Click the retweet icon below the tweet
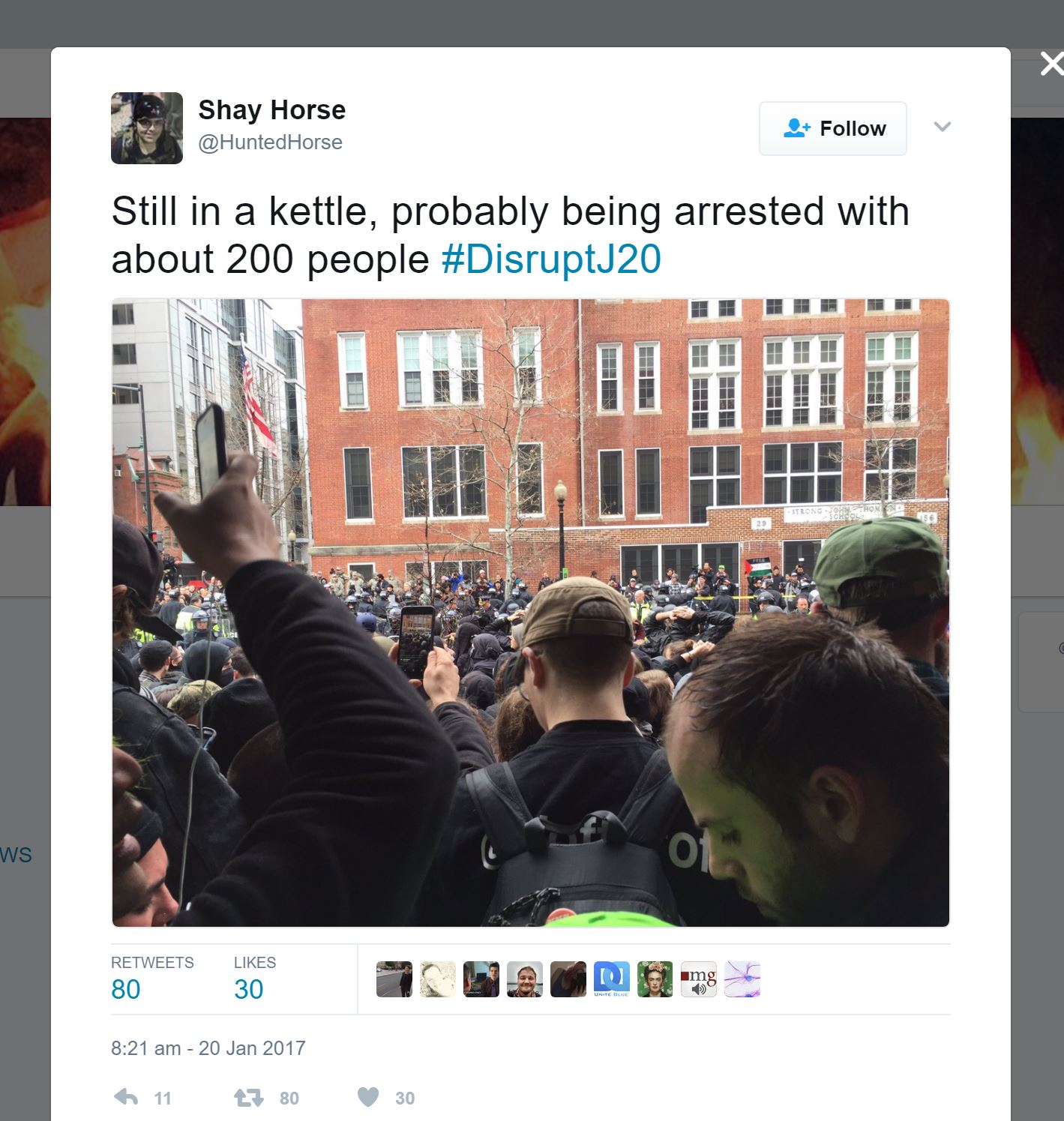 (x=248, y=1099)
